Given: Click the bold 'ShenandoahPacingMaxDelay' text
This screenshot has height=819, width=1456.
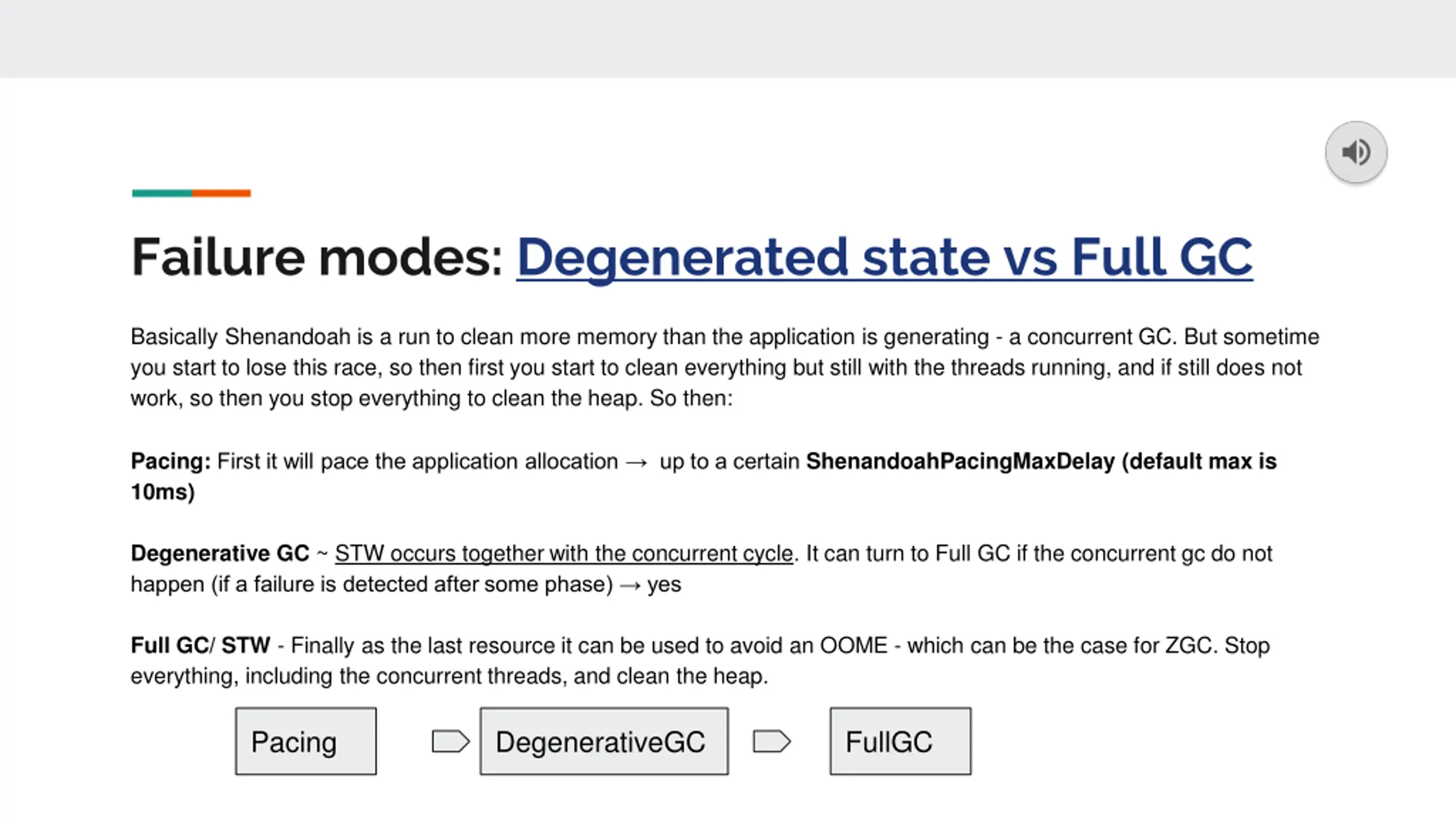Looking at the screenshot, I should pos(960,461).
